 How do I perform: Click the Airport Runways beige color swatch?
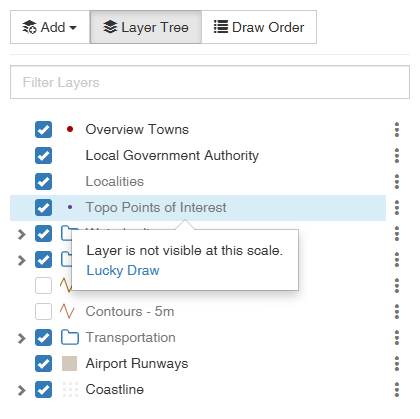pos(70,363)
